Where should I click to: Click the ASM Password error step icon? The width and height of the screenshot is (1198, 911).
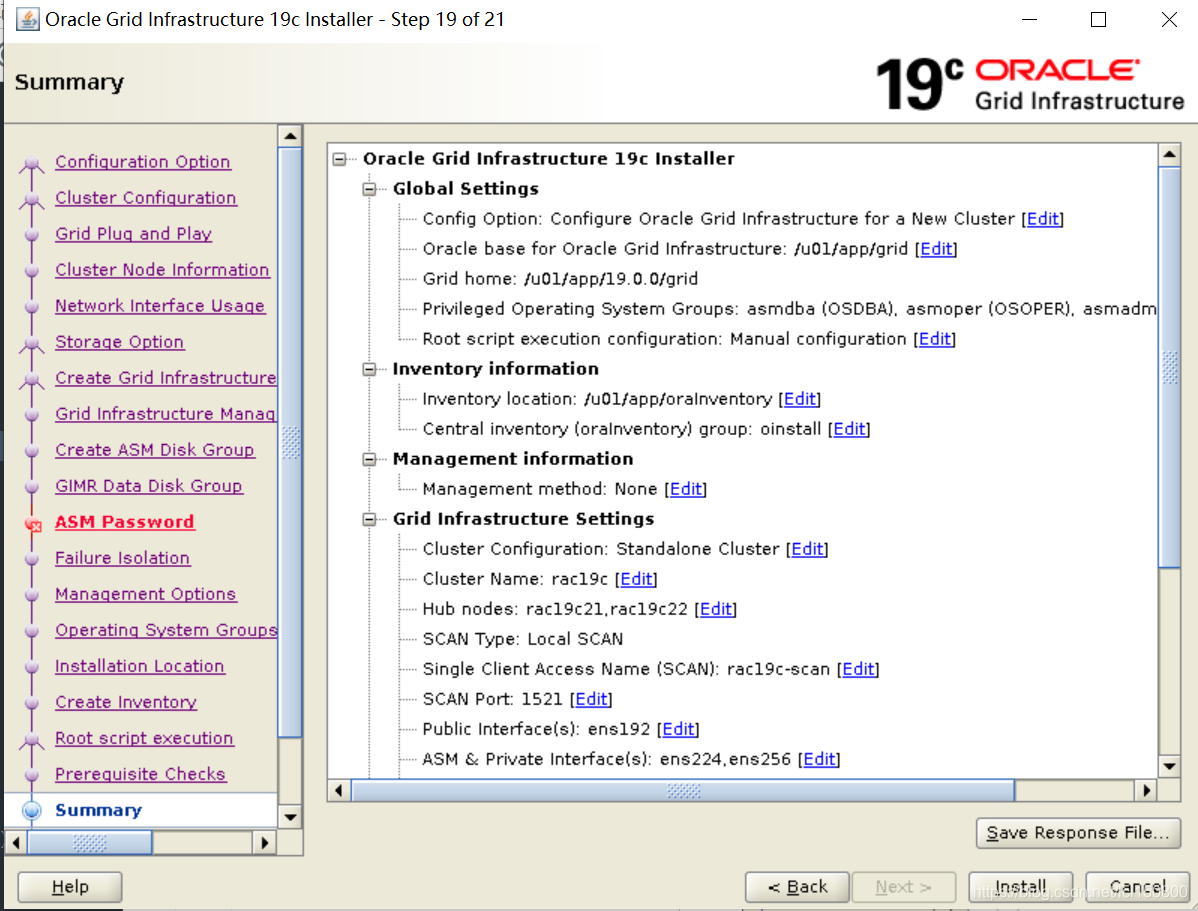click(x=33, y=524)
